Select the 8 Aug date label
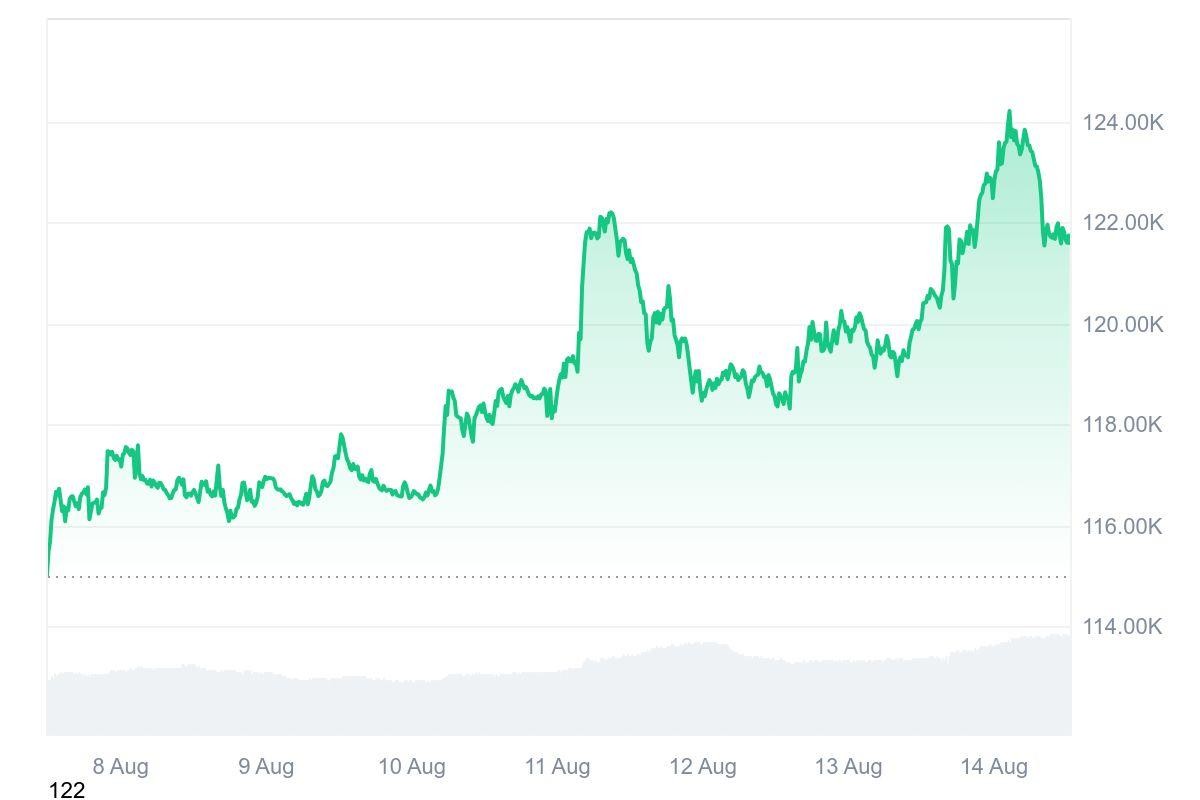The width and height of the screenshot is (1200, 800). [x=120, y=767]
